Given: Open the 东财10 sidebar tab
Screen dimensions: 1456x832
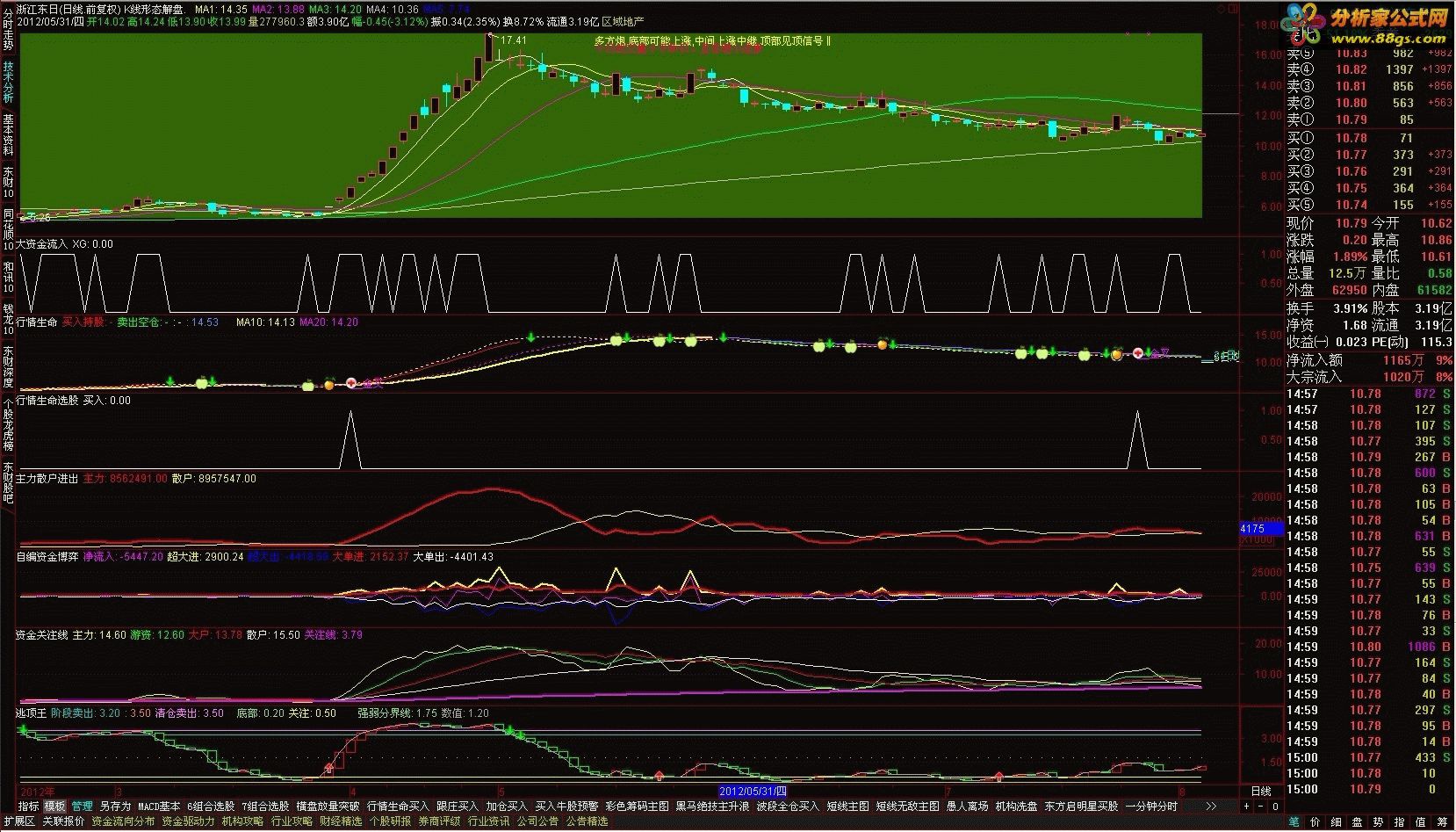Looking at the screenshot, I should click(x=8, y=182).
